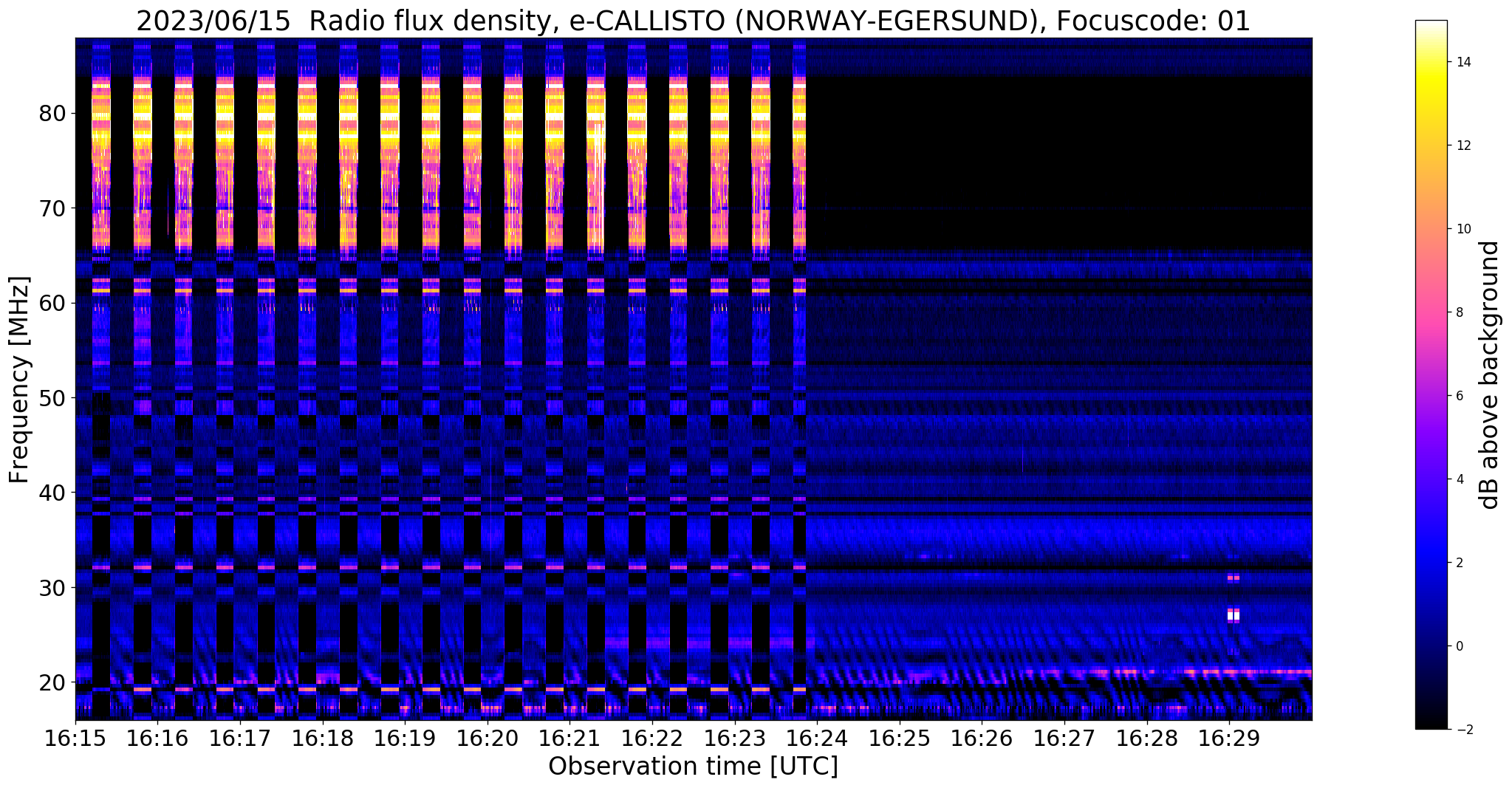Click the 16:23 time tick label
1512x788 pixels.
735,738
